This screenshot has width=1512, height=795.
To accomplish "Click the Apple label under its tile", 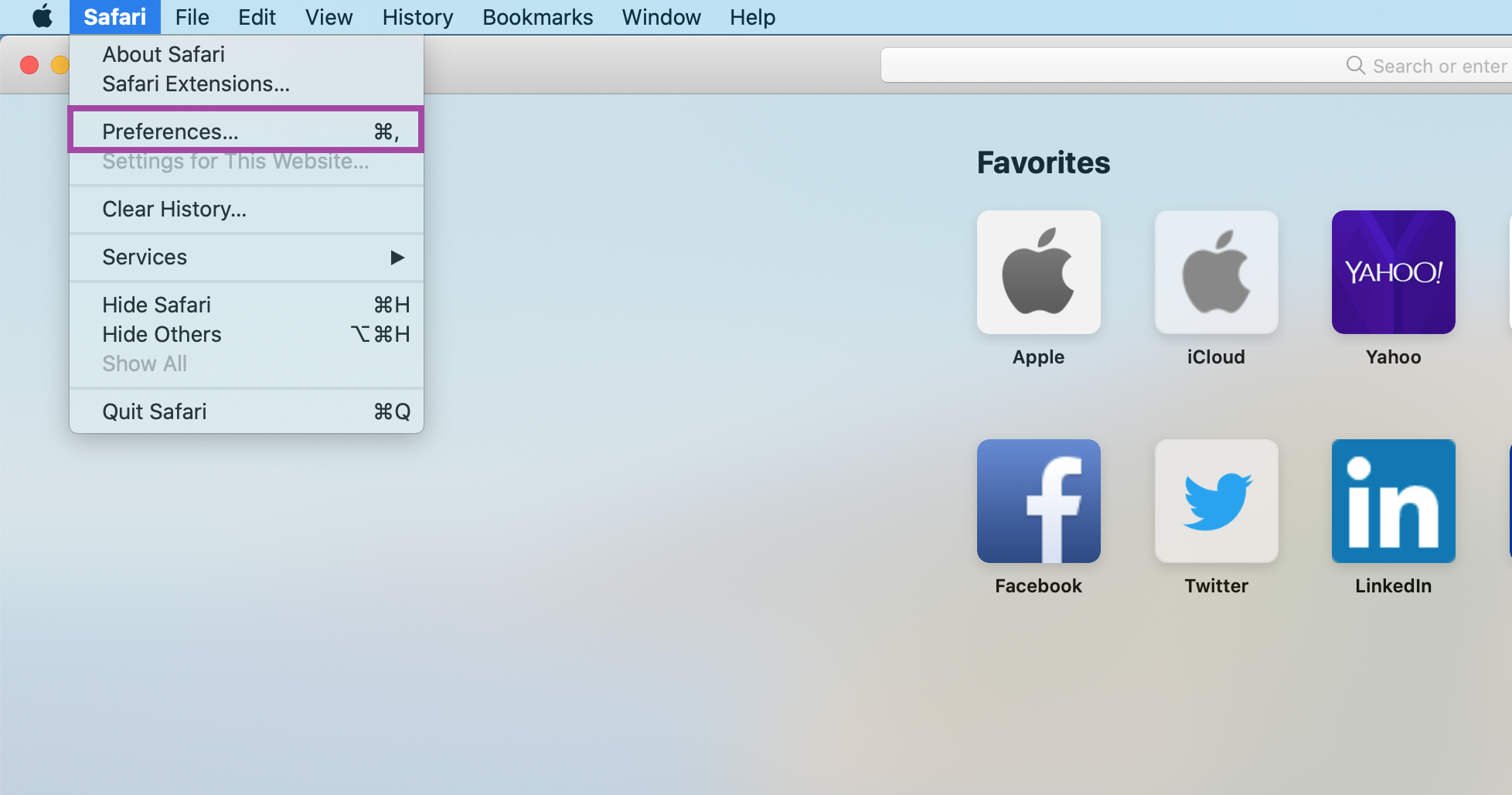I will pyautogui.click(x=1038, y=357).
